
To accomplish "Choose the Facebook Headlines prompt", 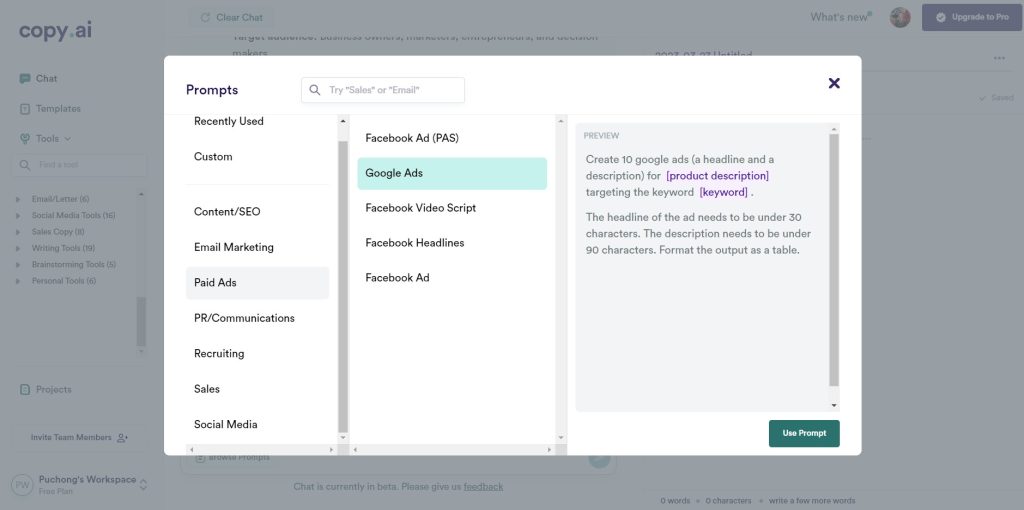I will tap(452, 243).
